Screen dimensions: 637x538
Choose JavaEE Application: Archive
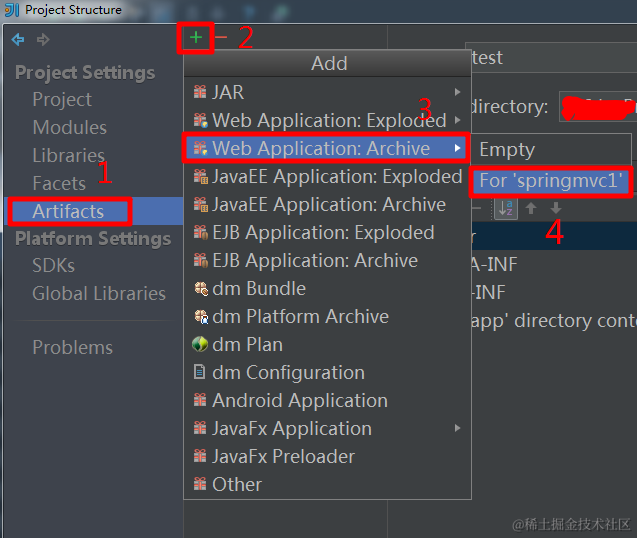327,204
